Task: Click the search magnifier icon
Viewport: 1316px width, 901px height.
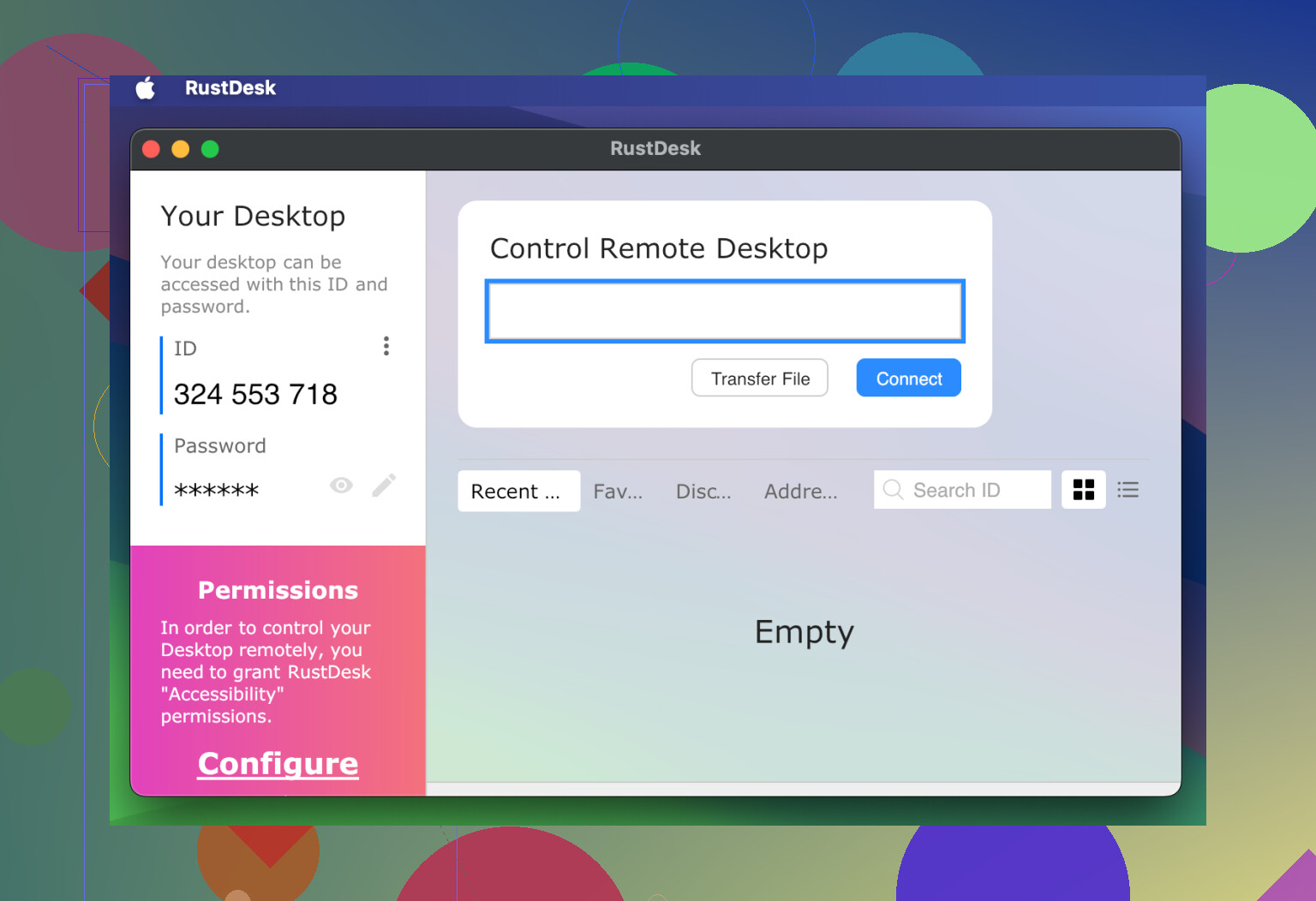Action: 893,489
